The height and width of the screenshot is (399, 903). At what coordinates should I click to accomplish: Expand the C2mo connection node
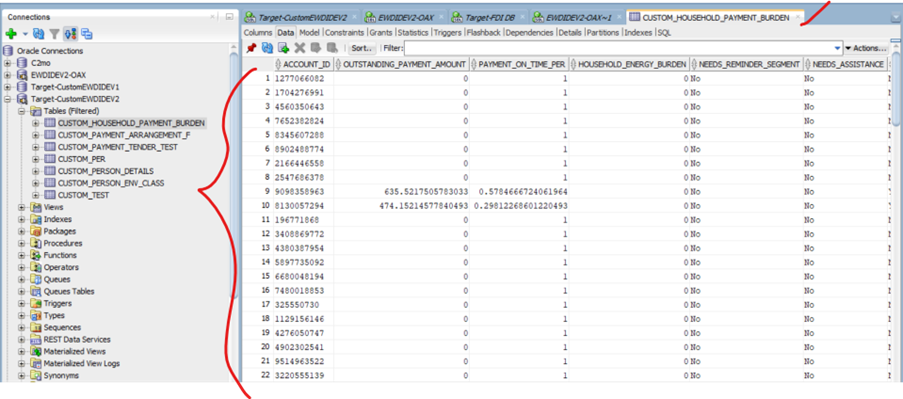pyautogui.click(x=7, y=63)
